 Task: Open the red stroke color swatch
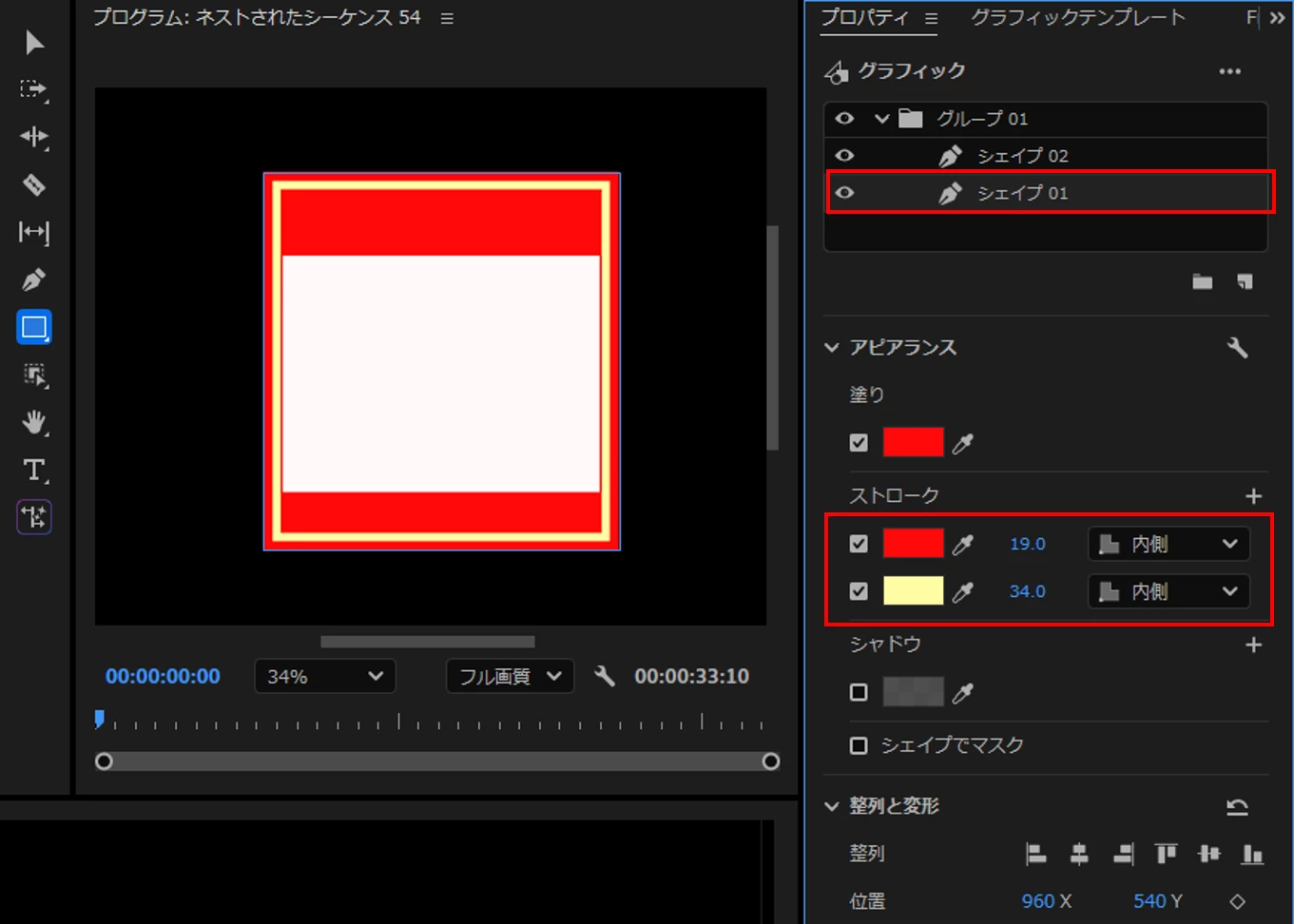pos(914,544)
